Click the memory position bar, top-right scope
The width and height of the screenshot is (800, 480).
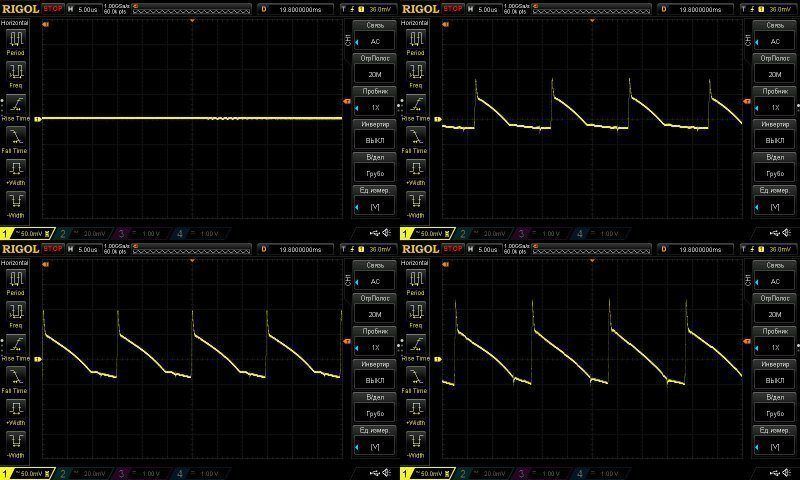pos(592,9)
